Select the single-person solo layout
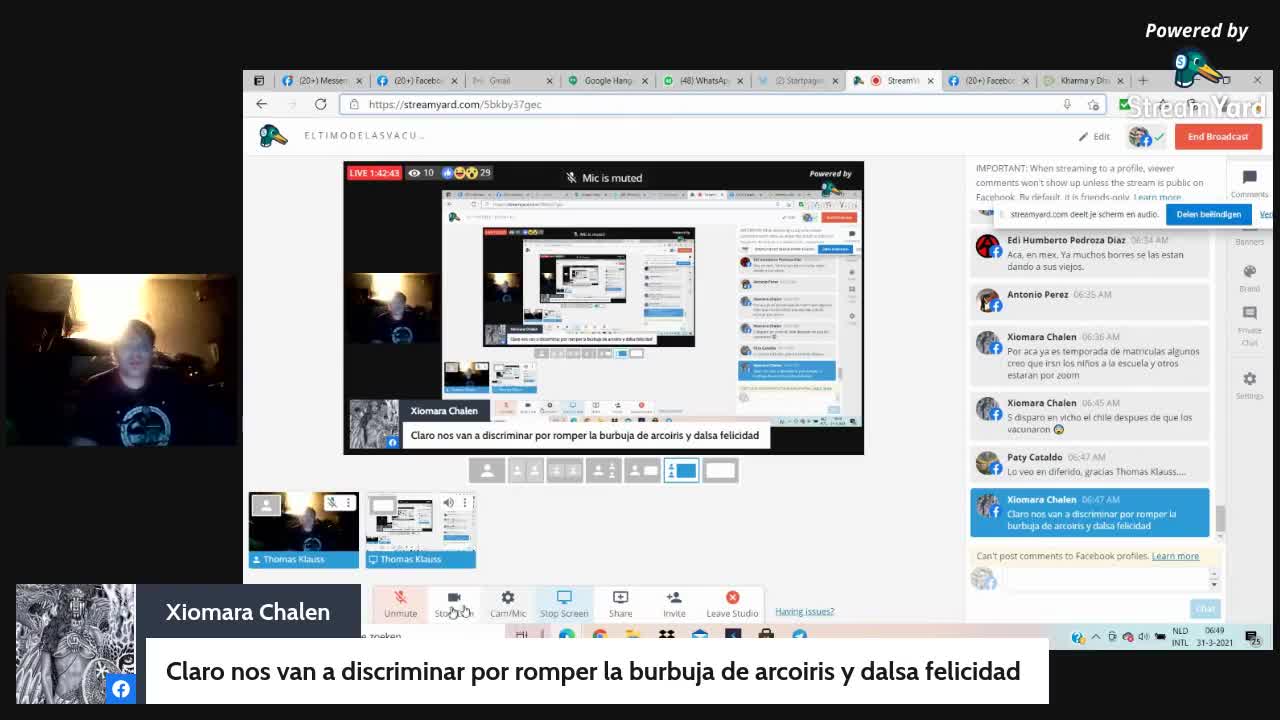The image size is (1280, 720). click(x=487, y=470)
